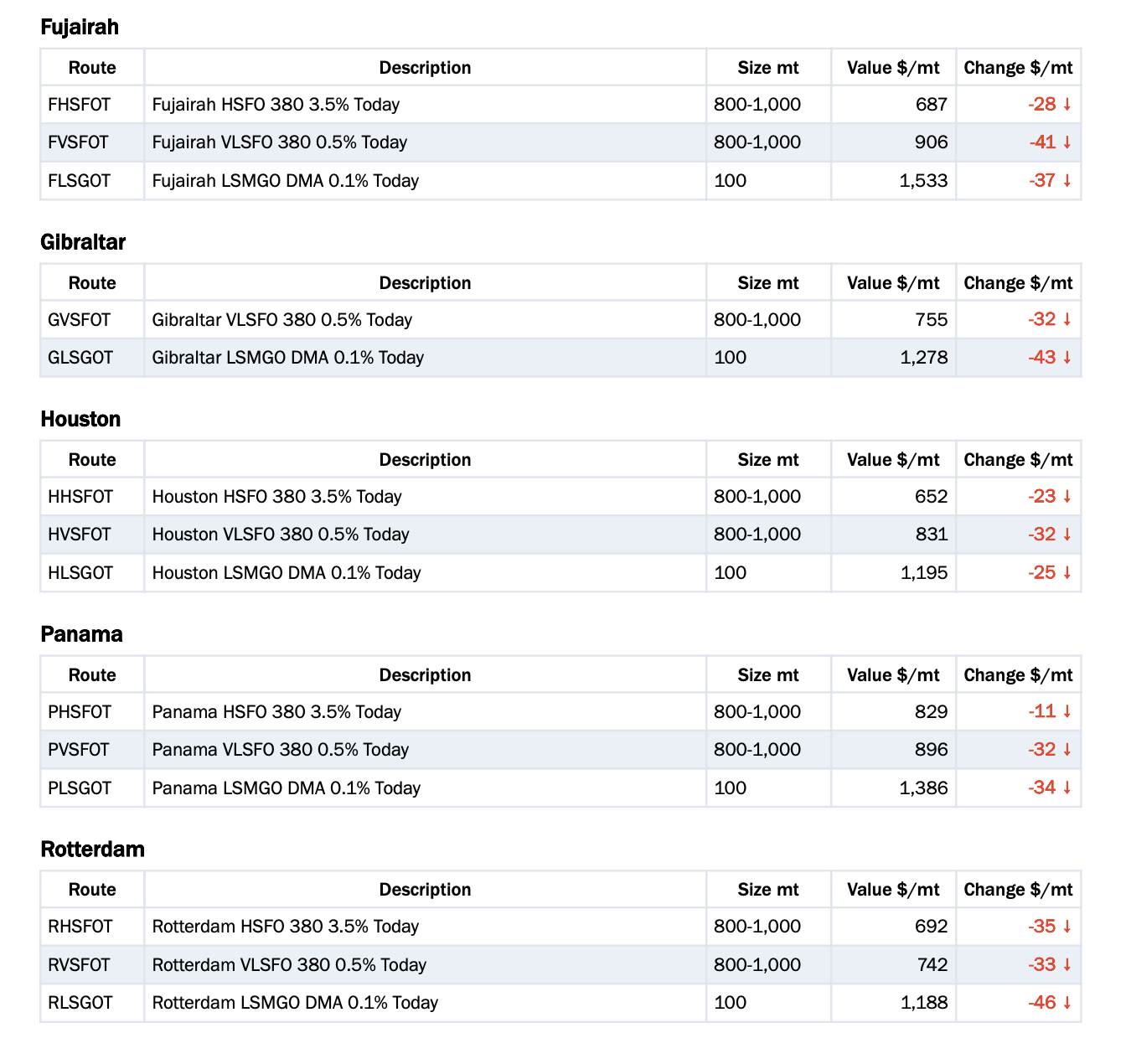Click the Gibraltar section heading
The image size is (1126, 1064).
click(x=83, y=242)
